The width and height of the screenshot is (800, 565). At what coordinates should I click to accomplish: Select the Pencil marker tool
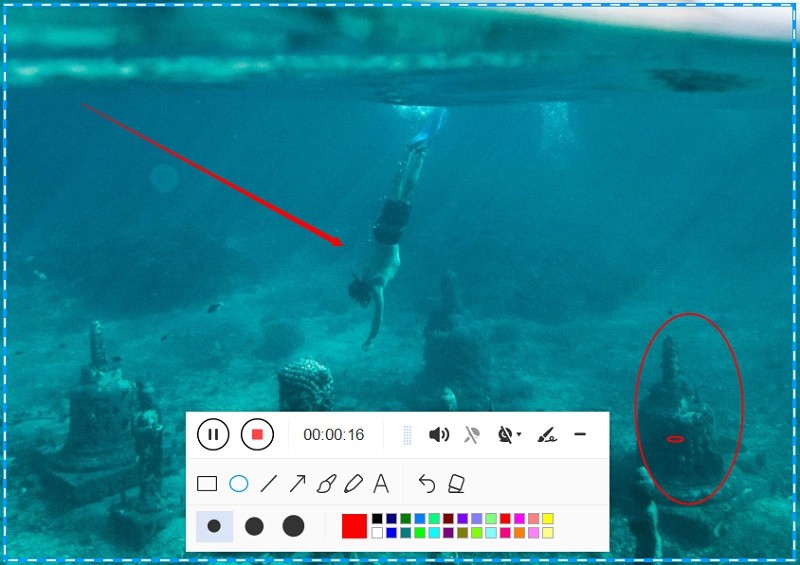(x=353, y=484)
